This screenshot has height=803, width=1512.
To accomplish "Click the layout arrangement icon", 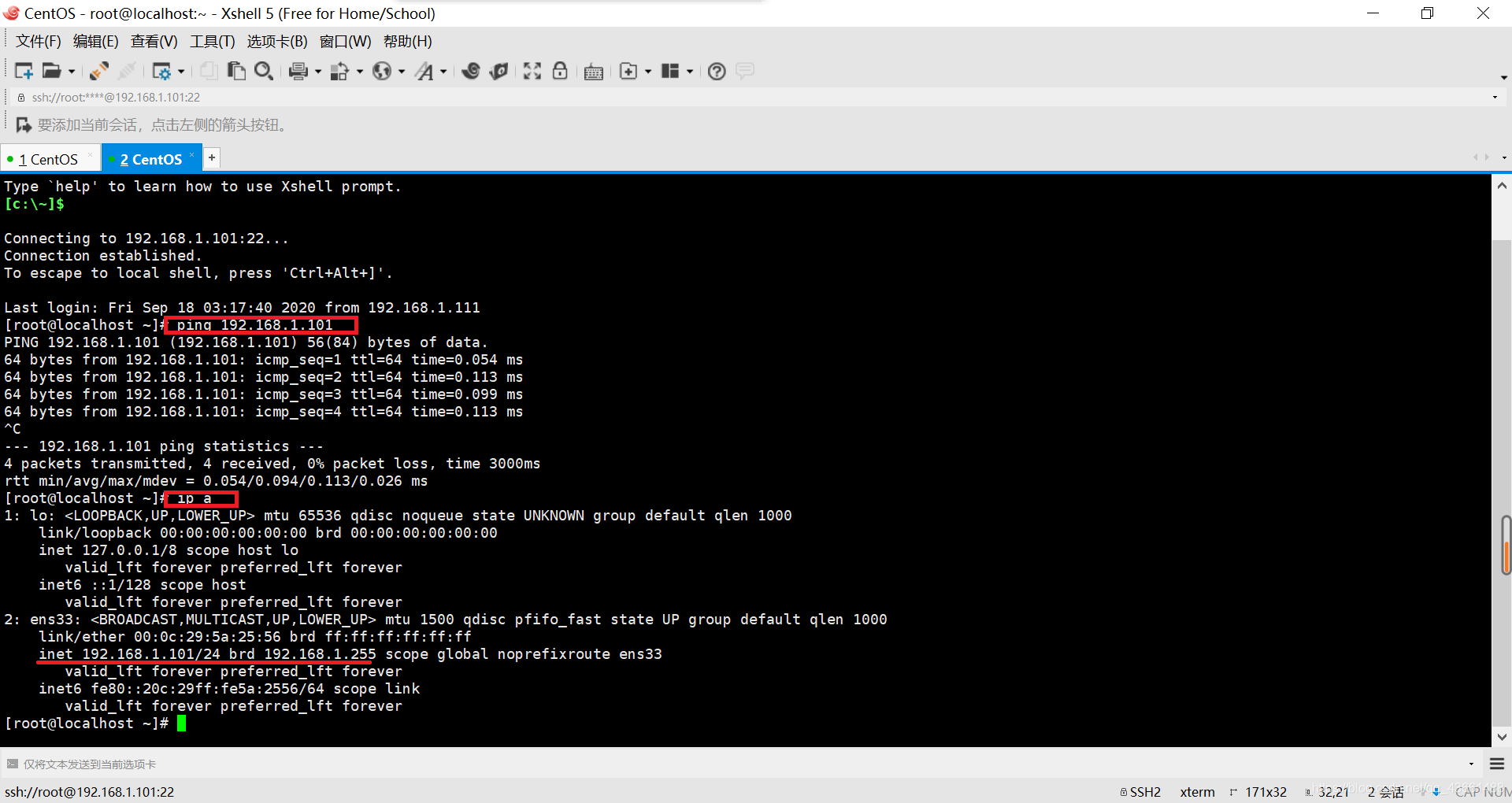I will click(670, 71).
